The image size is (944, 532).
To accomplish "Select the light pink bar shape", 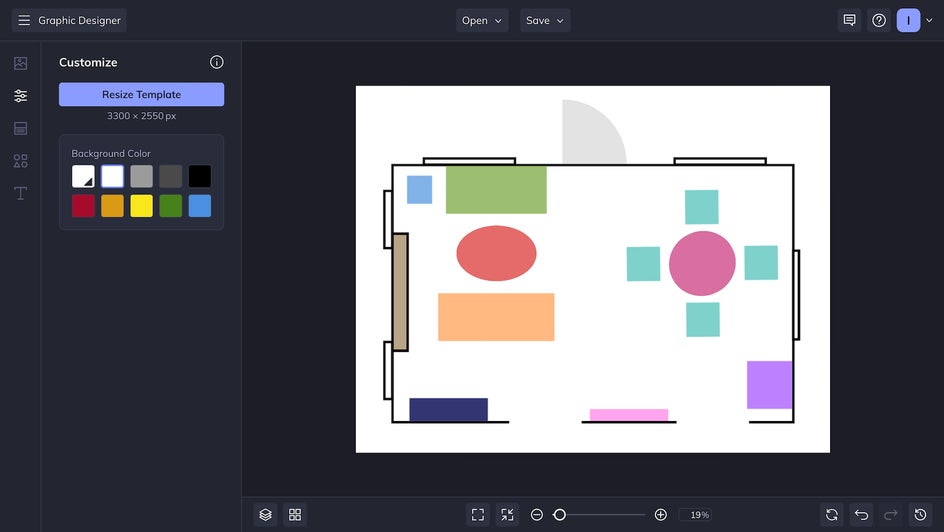I will [x=629, y=415].
